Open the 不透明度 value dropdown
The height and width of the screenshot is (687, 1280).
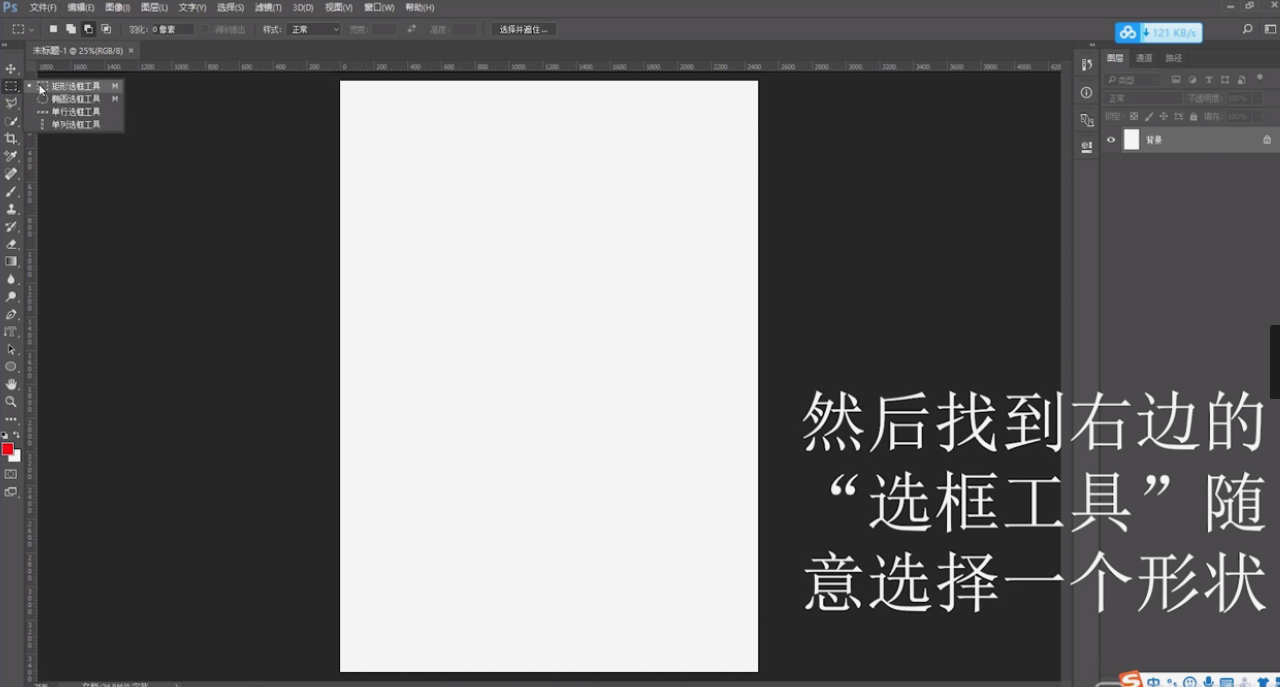pos(1257,98)
